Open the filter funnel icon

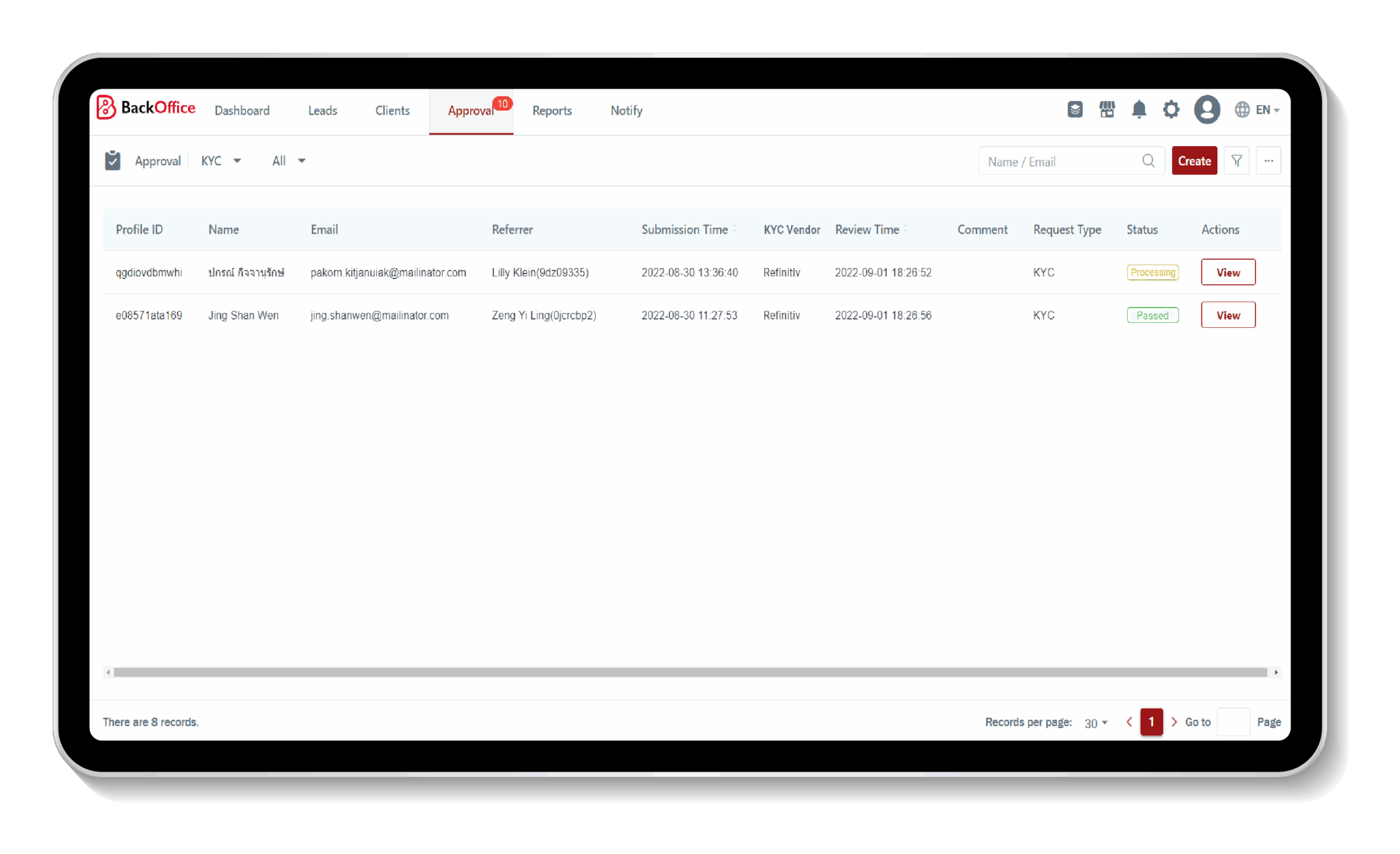tap(1236, 160)
